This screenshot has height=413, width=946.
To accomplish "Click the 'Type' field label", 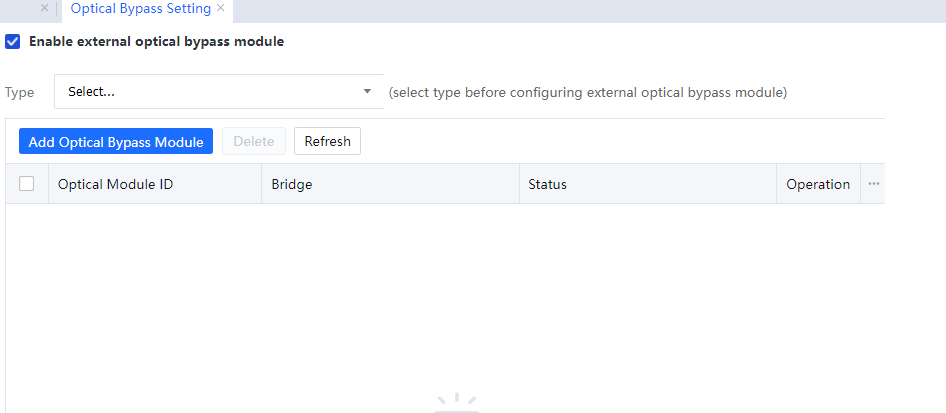I will pos(20,92).
